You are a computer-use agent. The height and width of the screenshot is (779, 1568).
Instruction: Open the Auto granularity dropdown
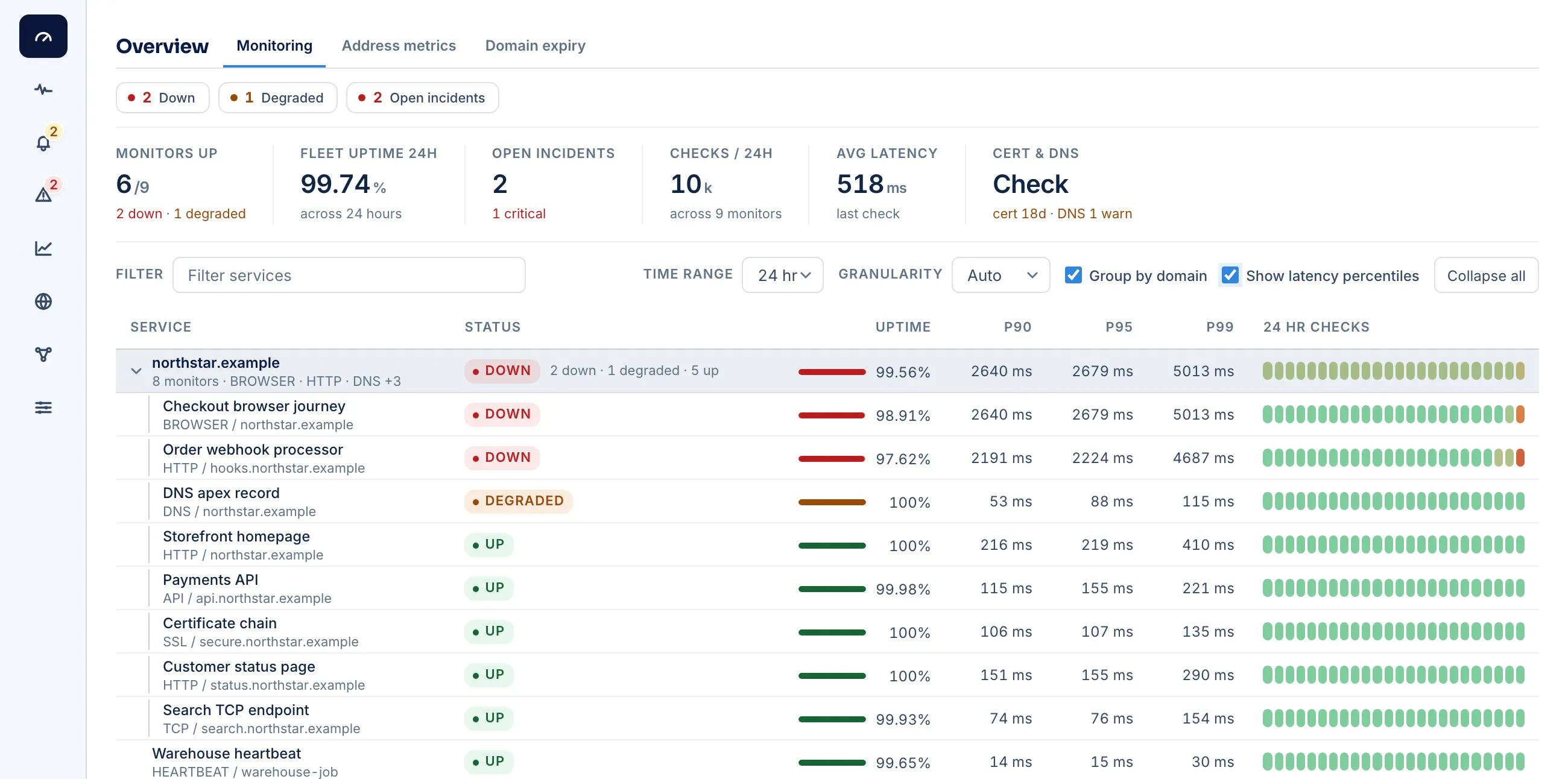point(1001,275)
